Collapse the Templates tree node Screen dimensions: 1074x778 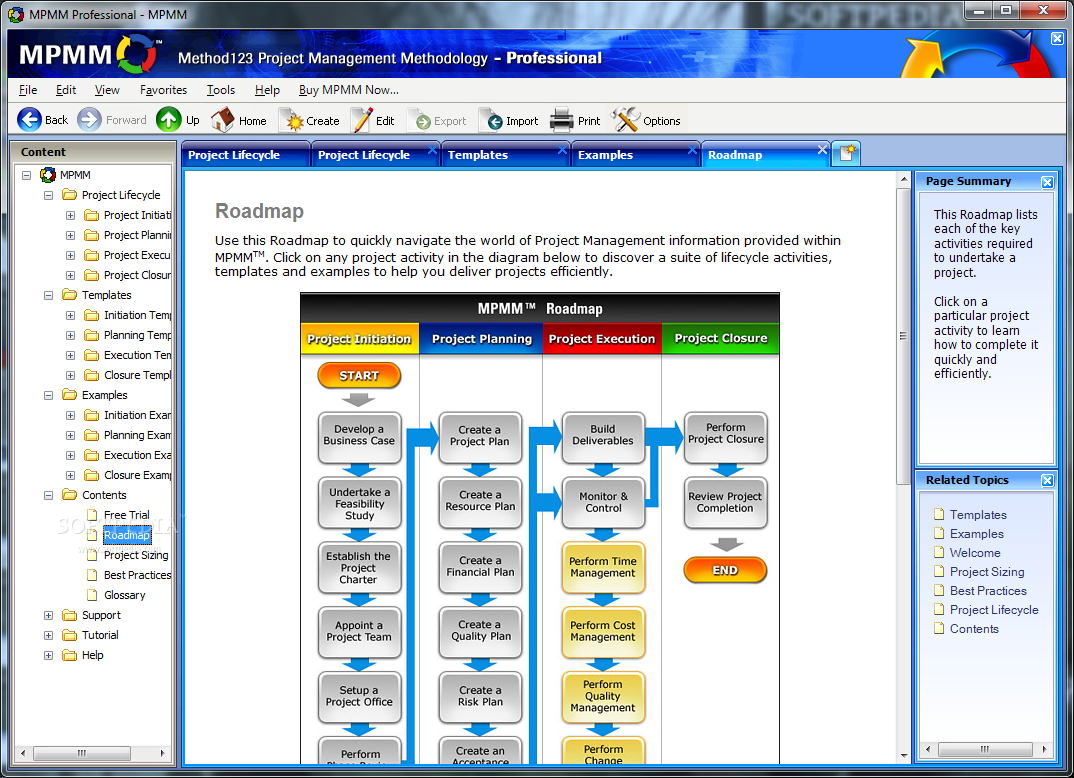click(x=48, y=295)
